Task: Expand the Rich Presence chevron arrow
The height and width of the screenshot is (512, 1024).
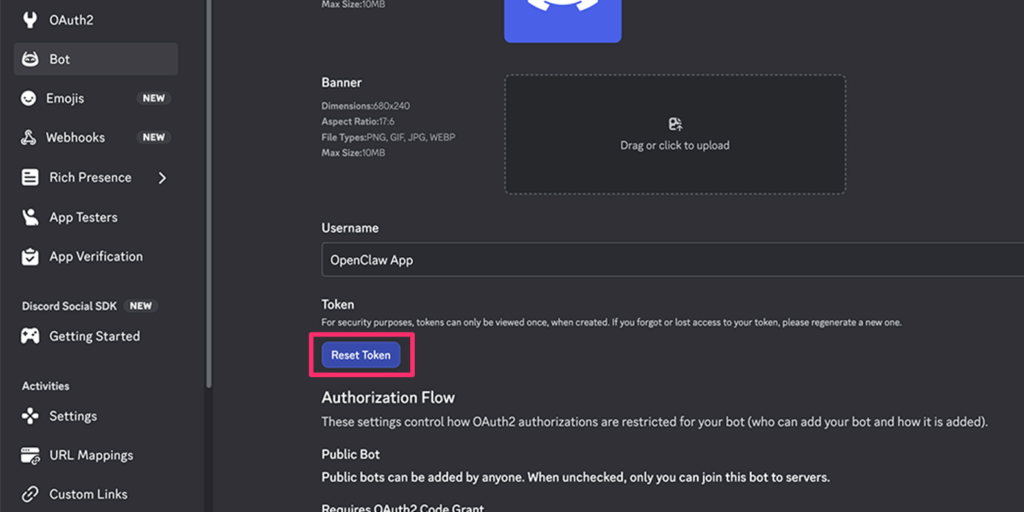Action: (x=162, y=178)
